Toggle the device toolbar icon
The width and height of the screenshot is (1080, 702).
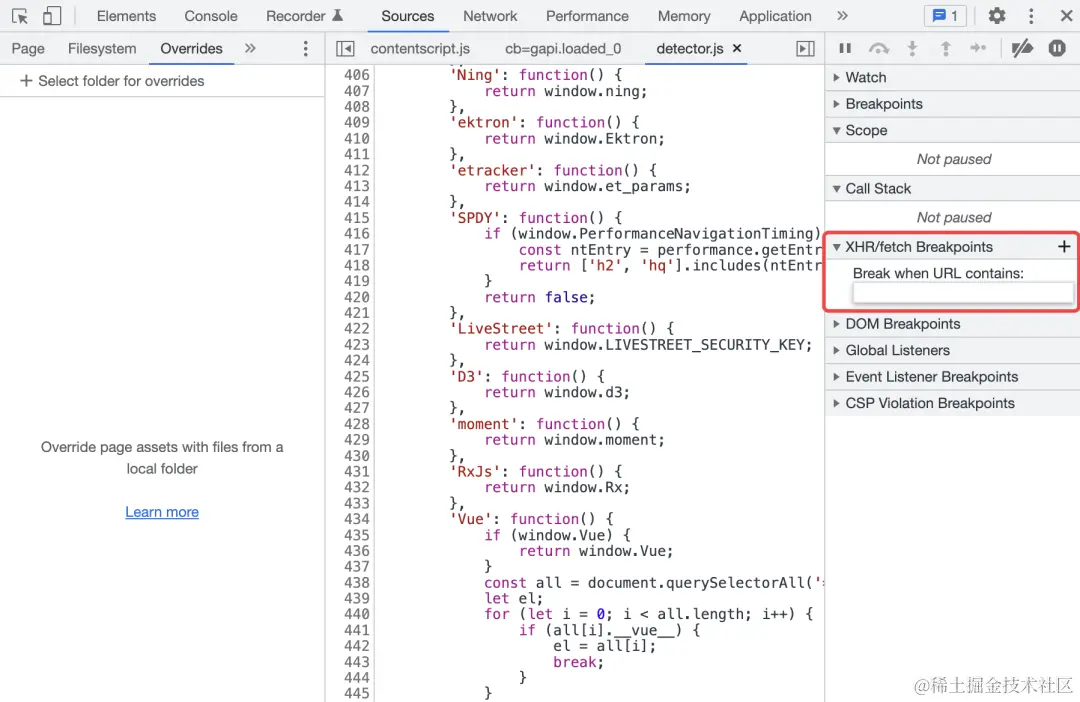tap(52, 15)
